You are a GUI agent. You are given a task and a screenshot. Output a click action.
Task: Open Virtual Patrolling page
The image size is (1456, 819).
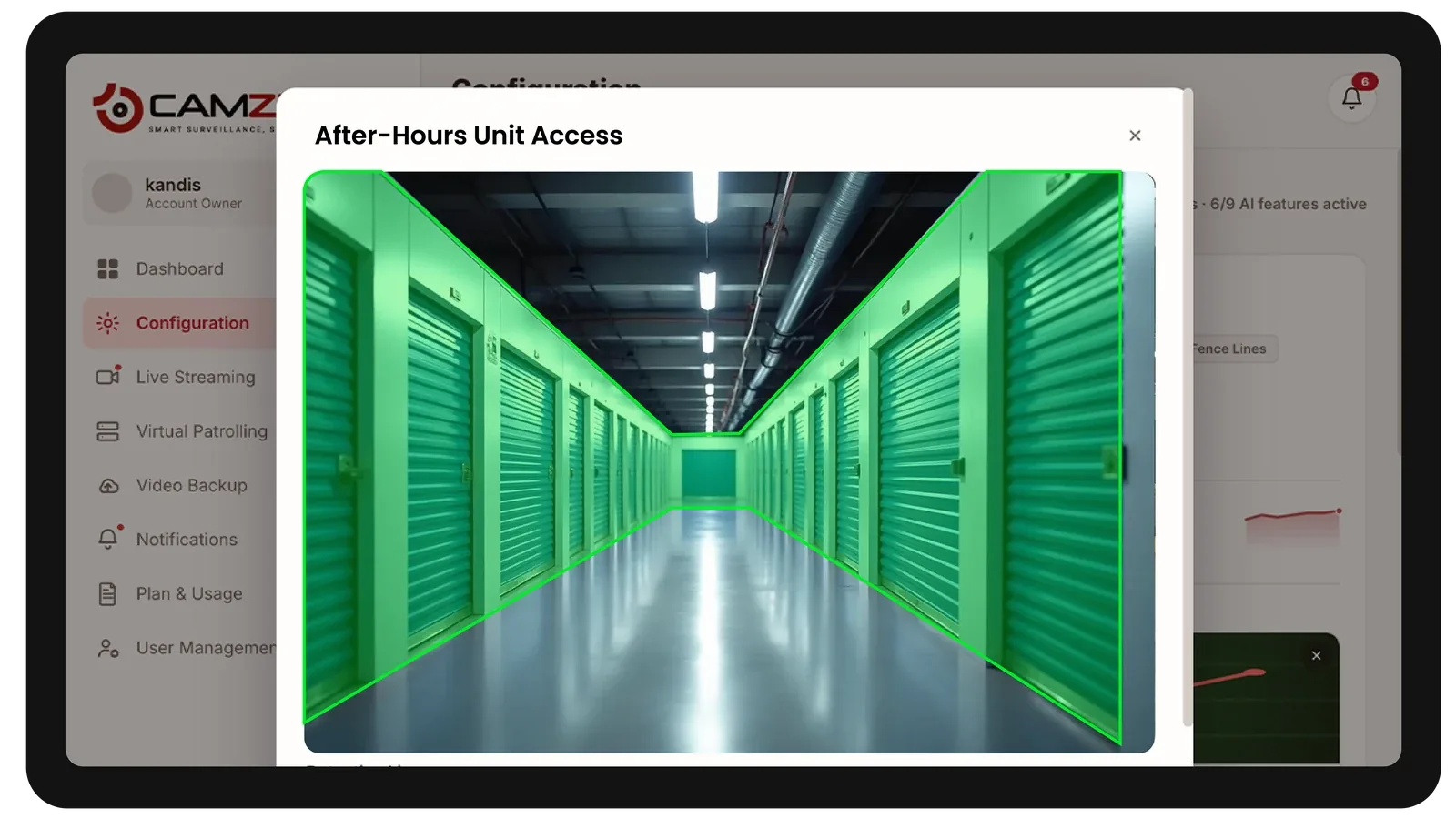[179, 431]
